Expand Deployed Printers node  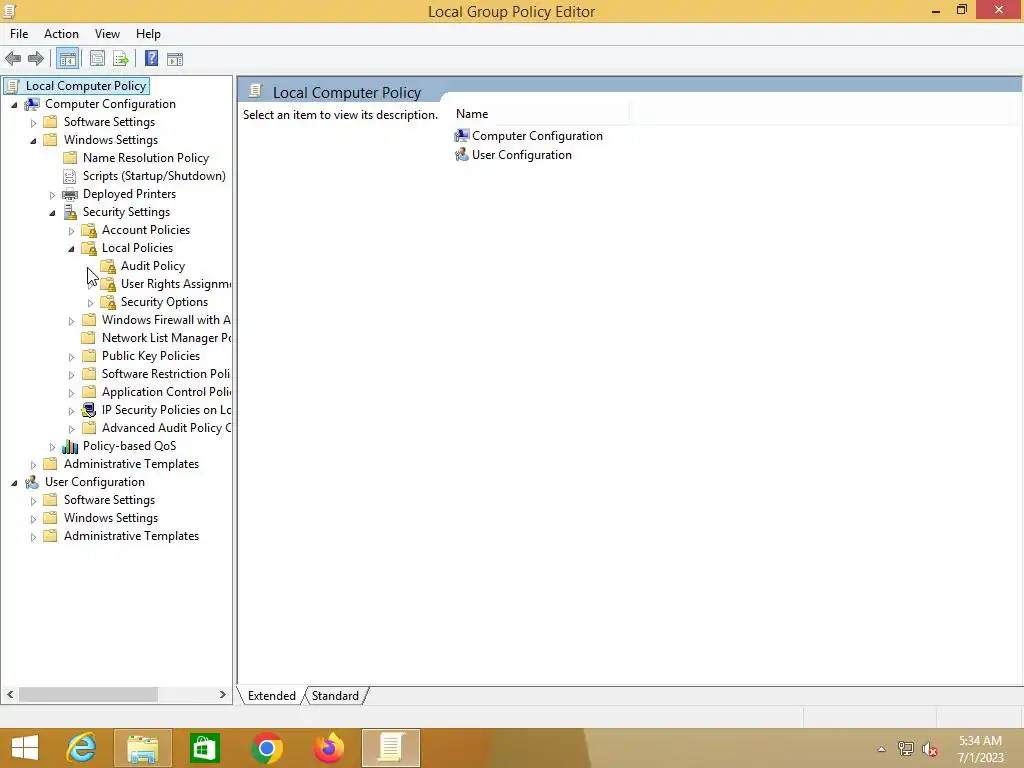click(x=52, y=195)
